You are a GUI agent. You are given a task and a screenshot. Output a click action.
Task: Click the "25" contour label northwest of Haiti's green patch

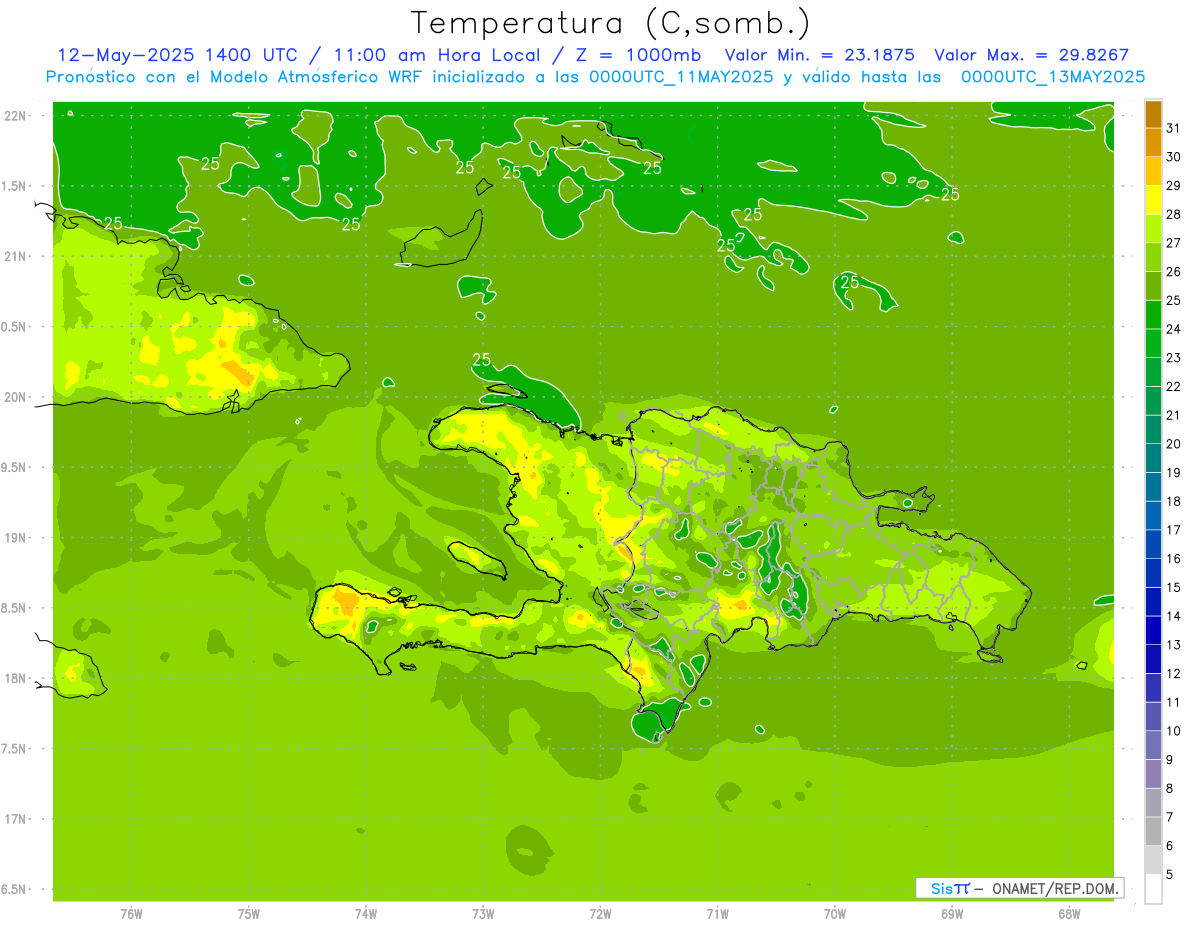[x=481, y=360]
